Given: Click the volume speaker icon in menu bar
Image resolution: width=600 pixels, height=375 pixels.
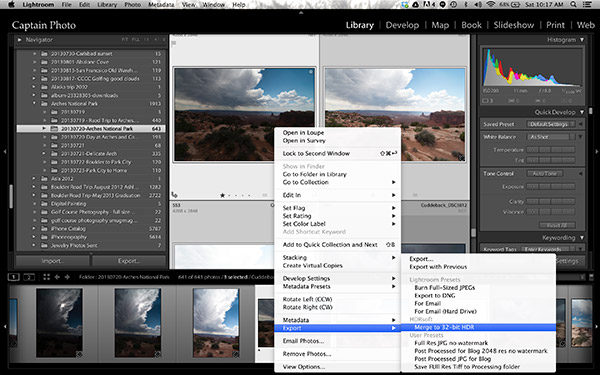Looking at the screenshot, I should tap(478, 5).
